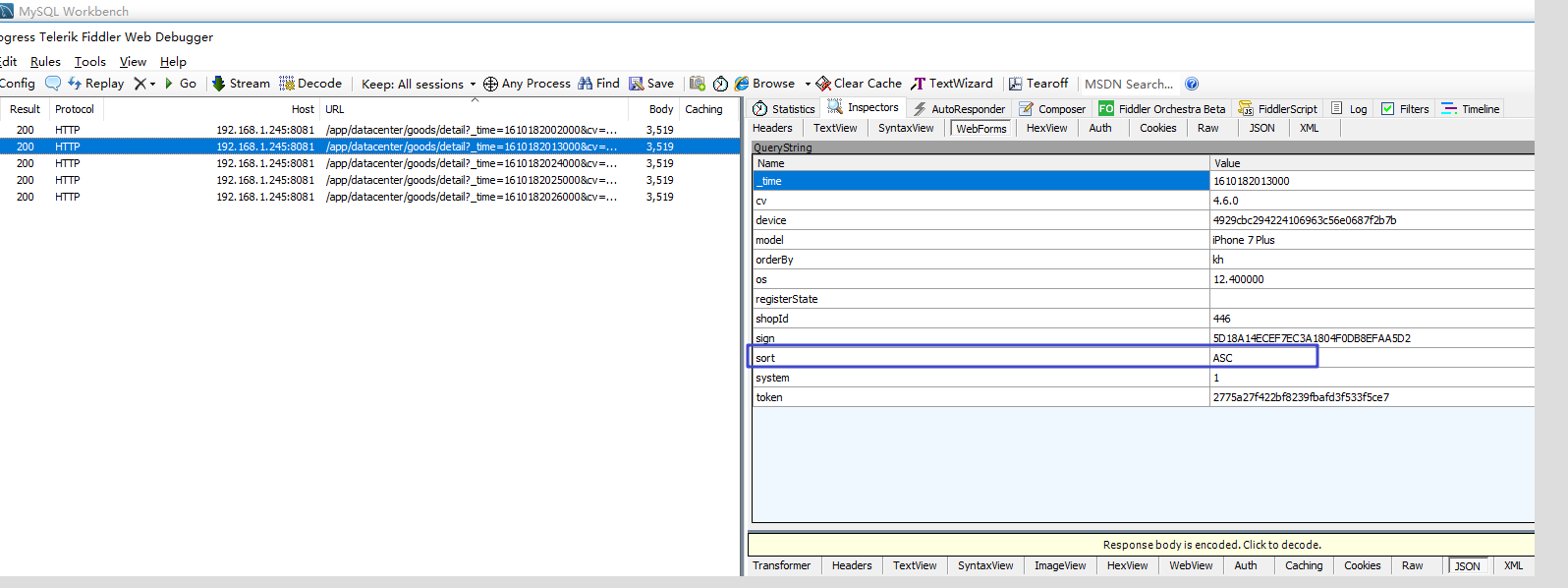The width and height of the screenshot is (1568, 588).
Task: Select session with _time=1610182024000
Action: tap(369, 163)
